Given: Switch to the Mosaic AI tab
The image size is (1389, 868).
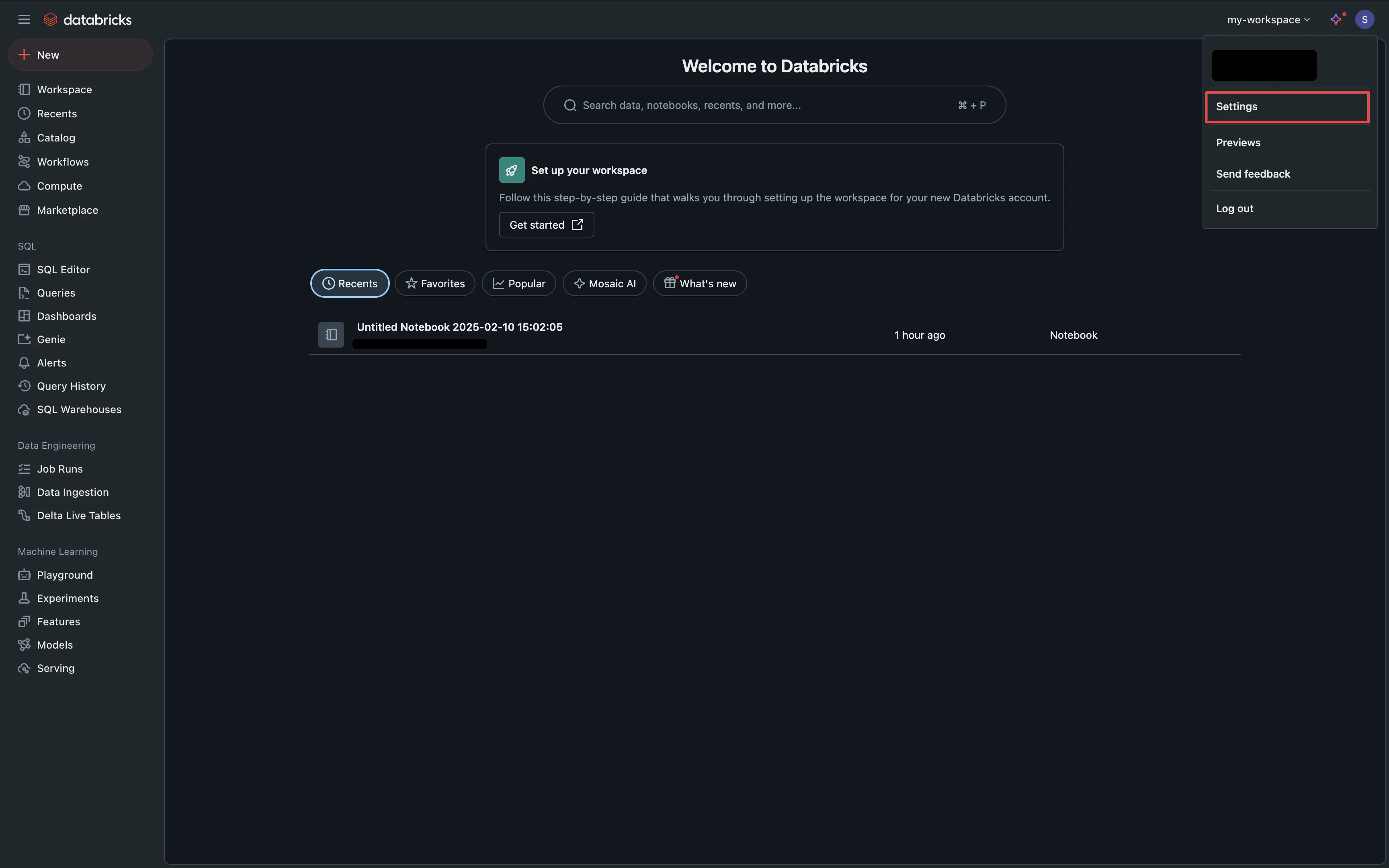Looking at the screenshot, I should pos(604,284).
